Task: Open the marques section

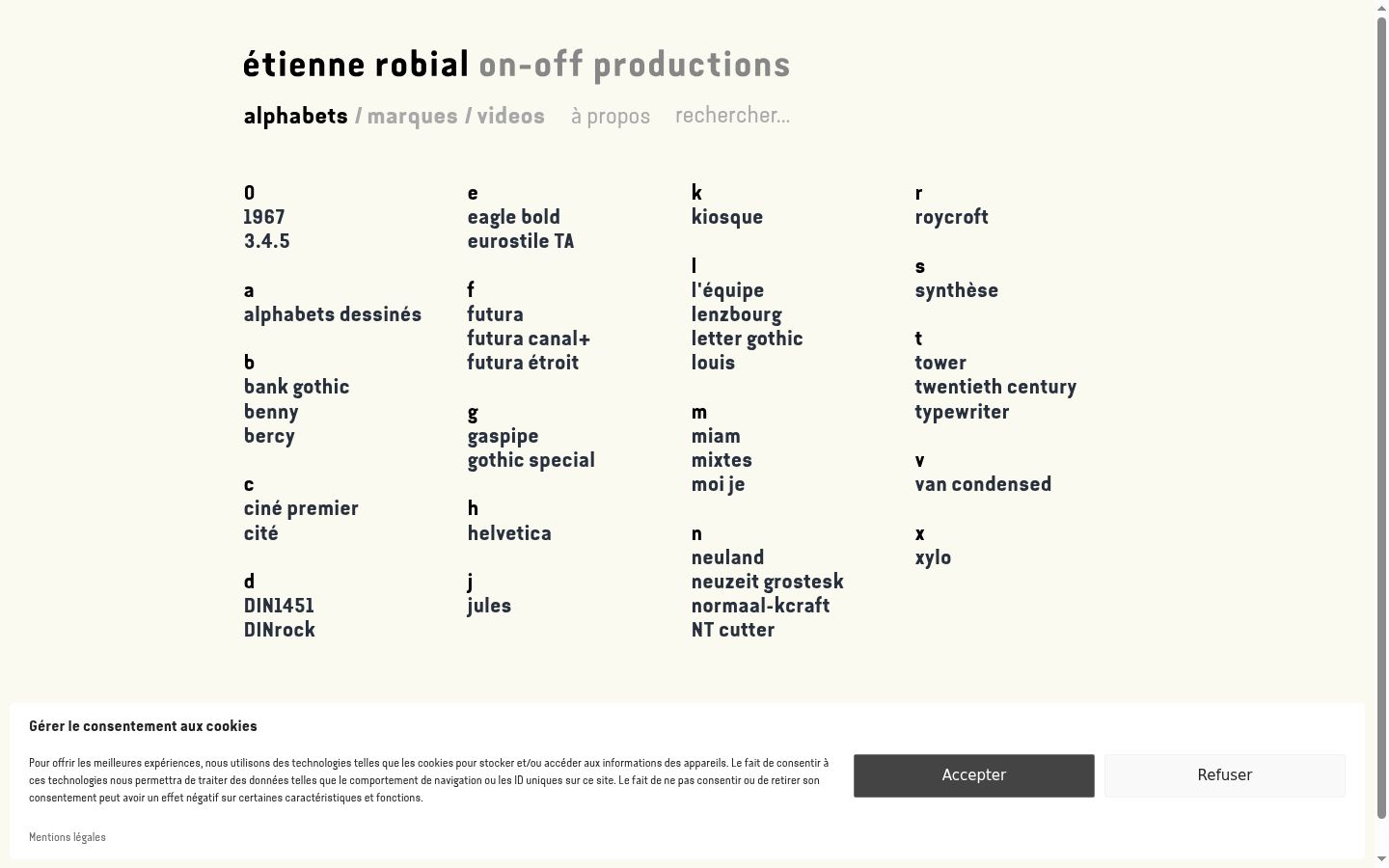Action: pos(412,117)
